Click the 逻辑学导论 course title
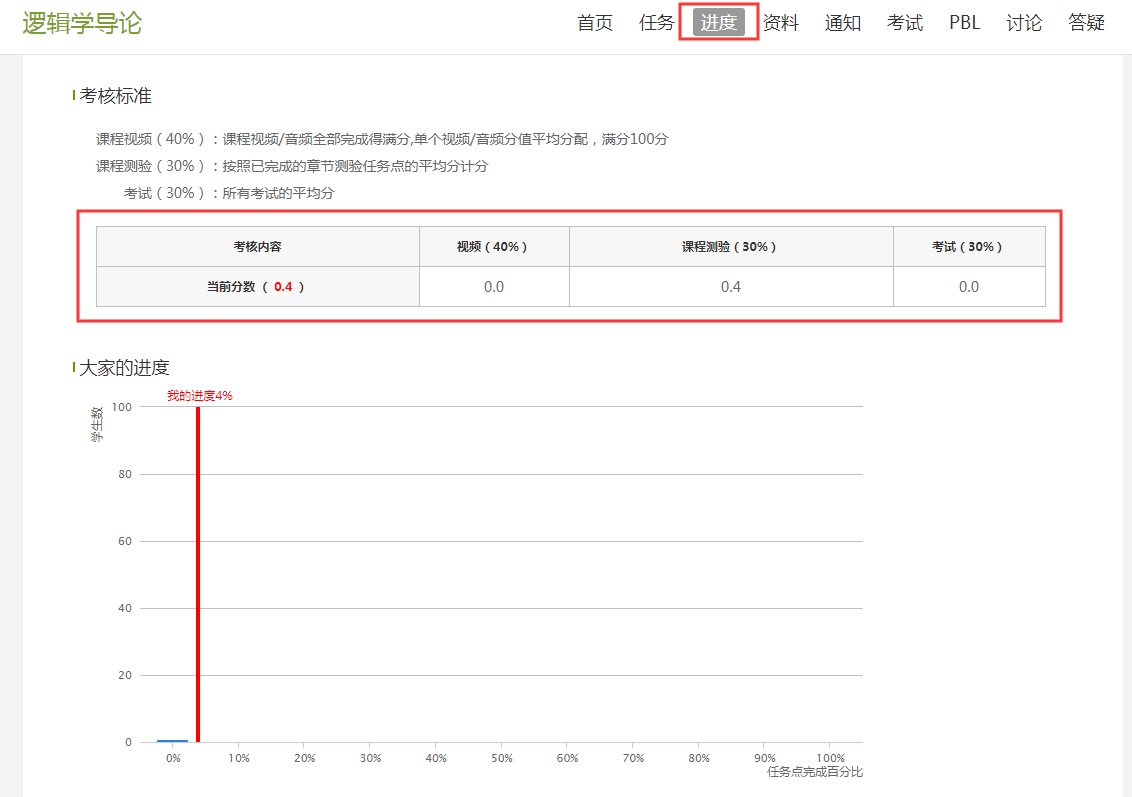Image resolution: width=1132 pixels, height=797 pixels. click(82, 23)
